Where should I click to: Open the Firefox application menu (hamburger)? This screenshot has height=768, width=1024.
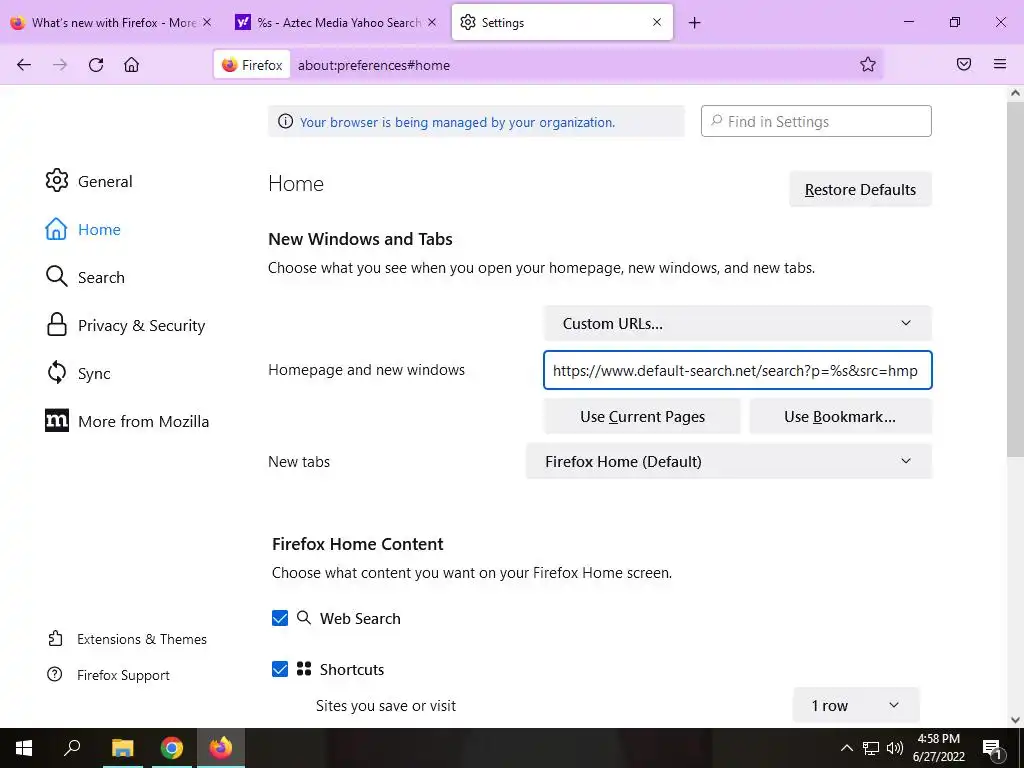click(x=1000, y=64)
